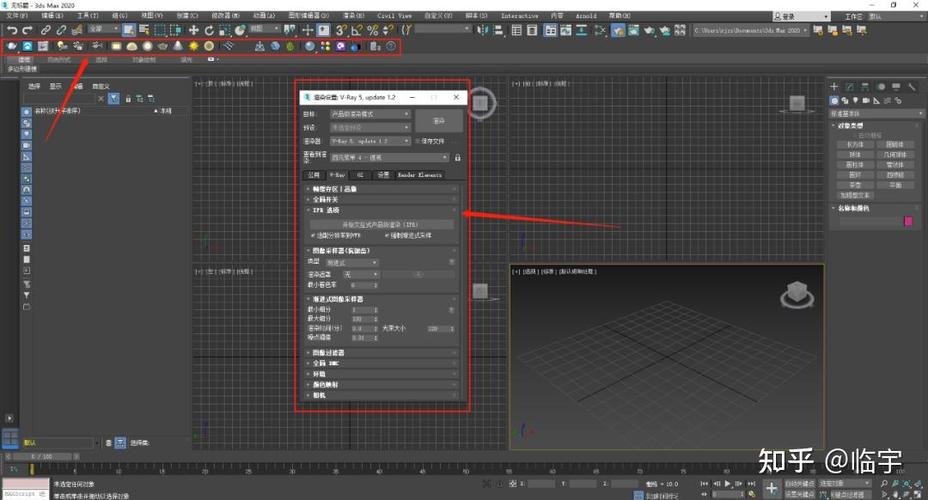Toggle the Angle Snap icon
Image resolution: width=928 pixels, height=500 pixels.
(x=357, y=30)
